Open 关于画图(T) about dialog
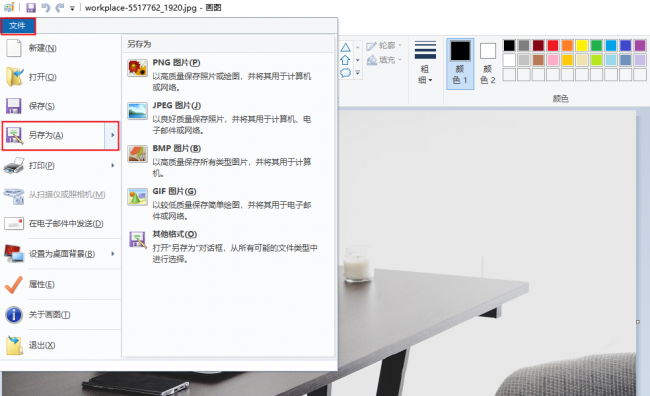The height and width of the screenshot is (396, 650). pos(61,315)
